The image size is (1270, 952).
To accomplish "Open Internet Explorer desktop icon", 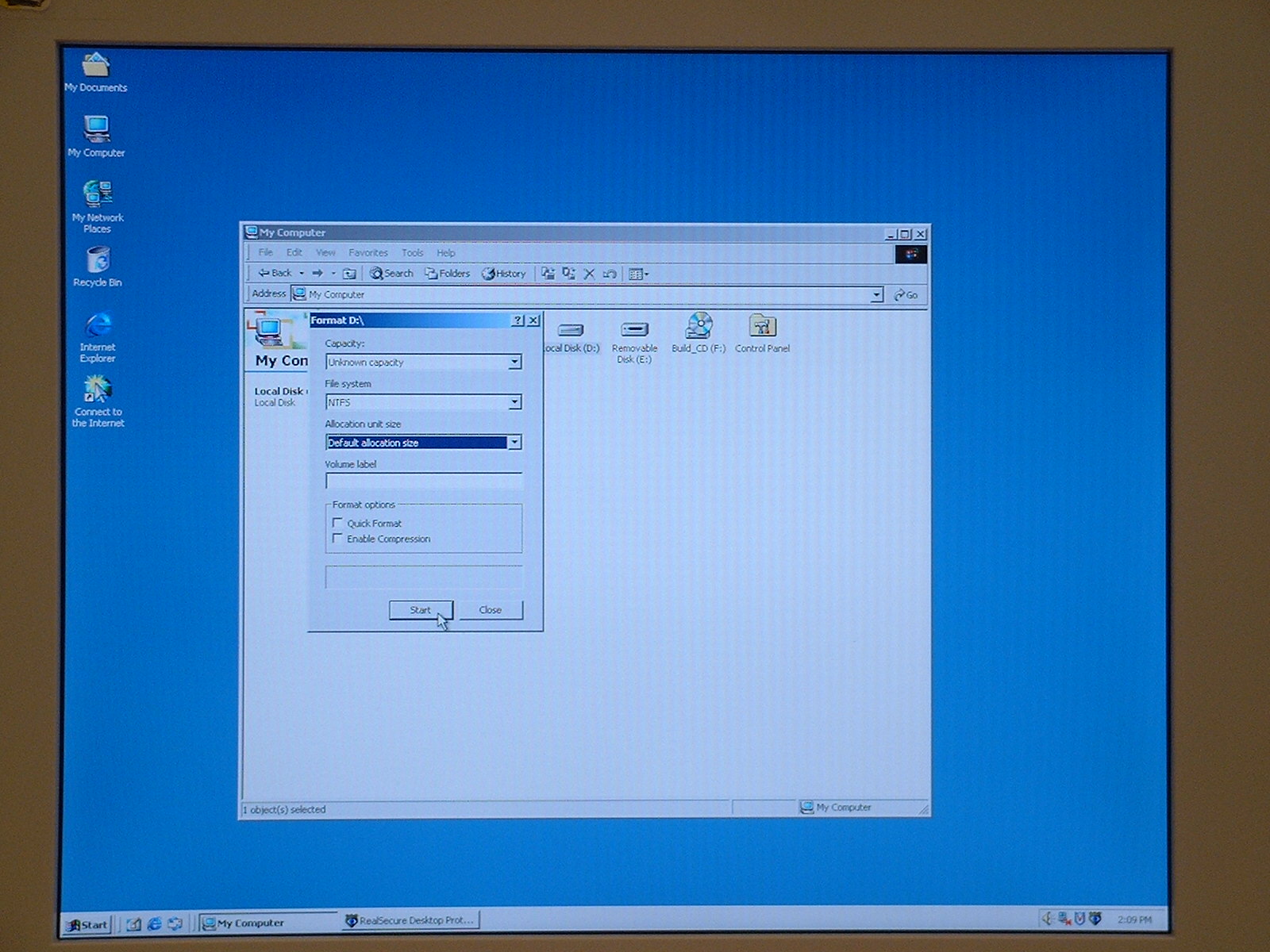I will pyautogui.click(x=98, y=327).
